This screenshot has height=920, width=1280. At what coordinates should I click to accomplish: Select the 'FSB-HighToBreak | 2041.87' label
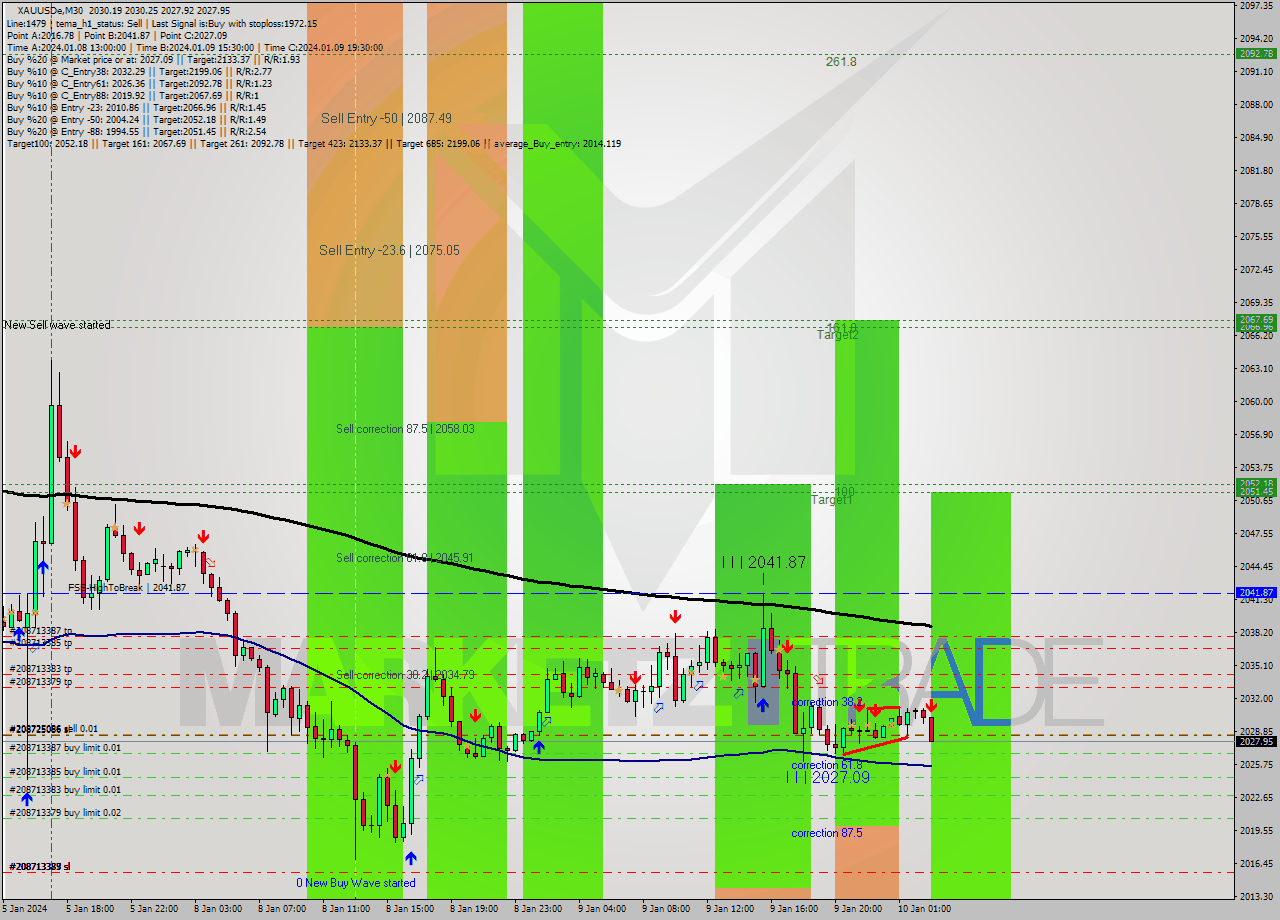click(x=127, y=588)
